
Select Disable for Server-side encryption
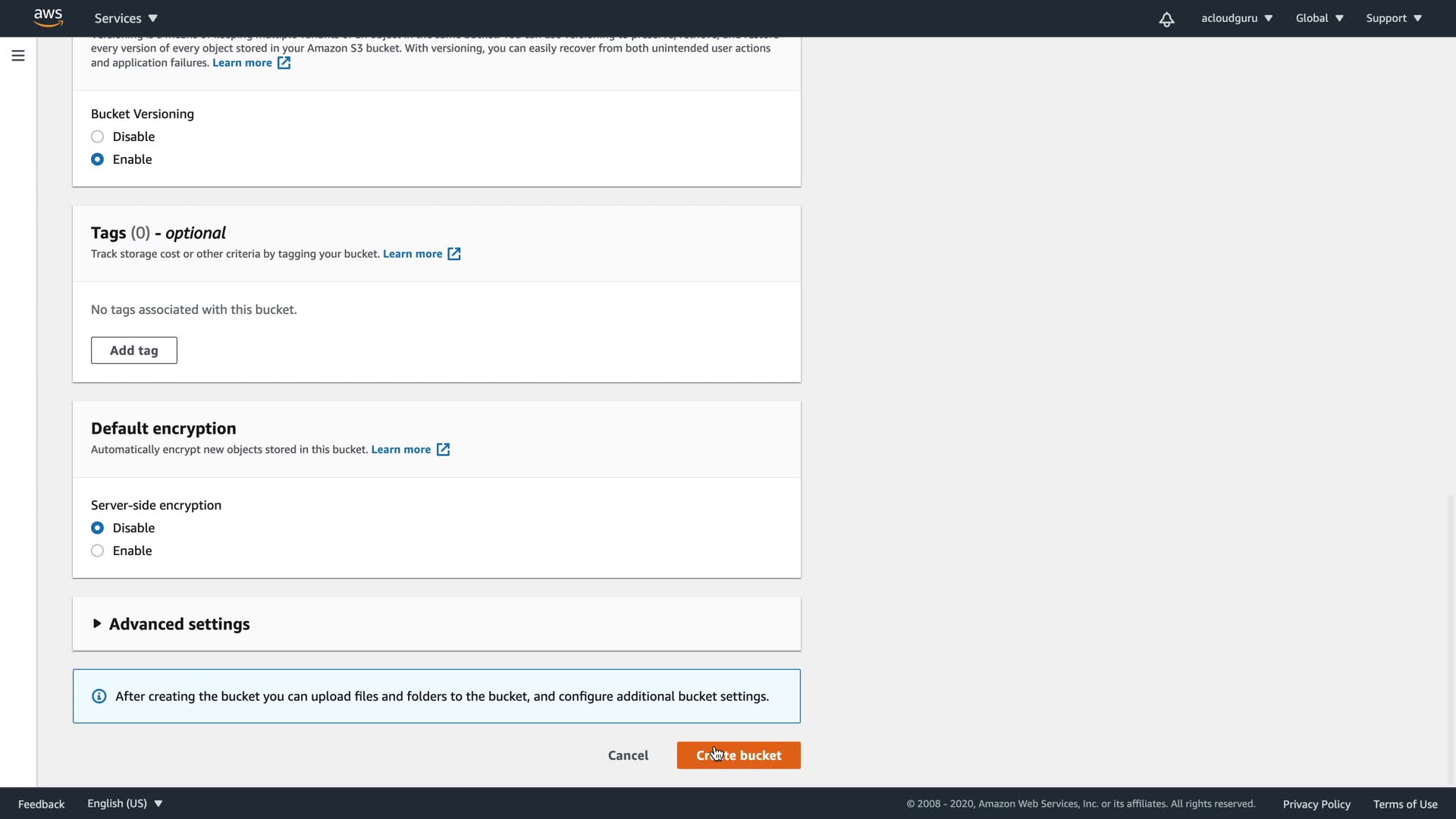tap(98, 528)
